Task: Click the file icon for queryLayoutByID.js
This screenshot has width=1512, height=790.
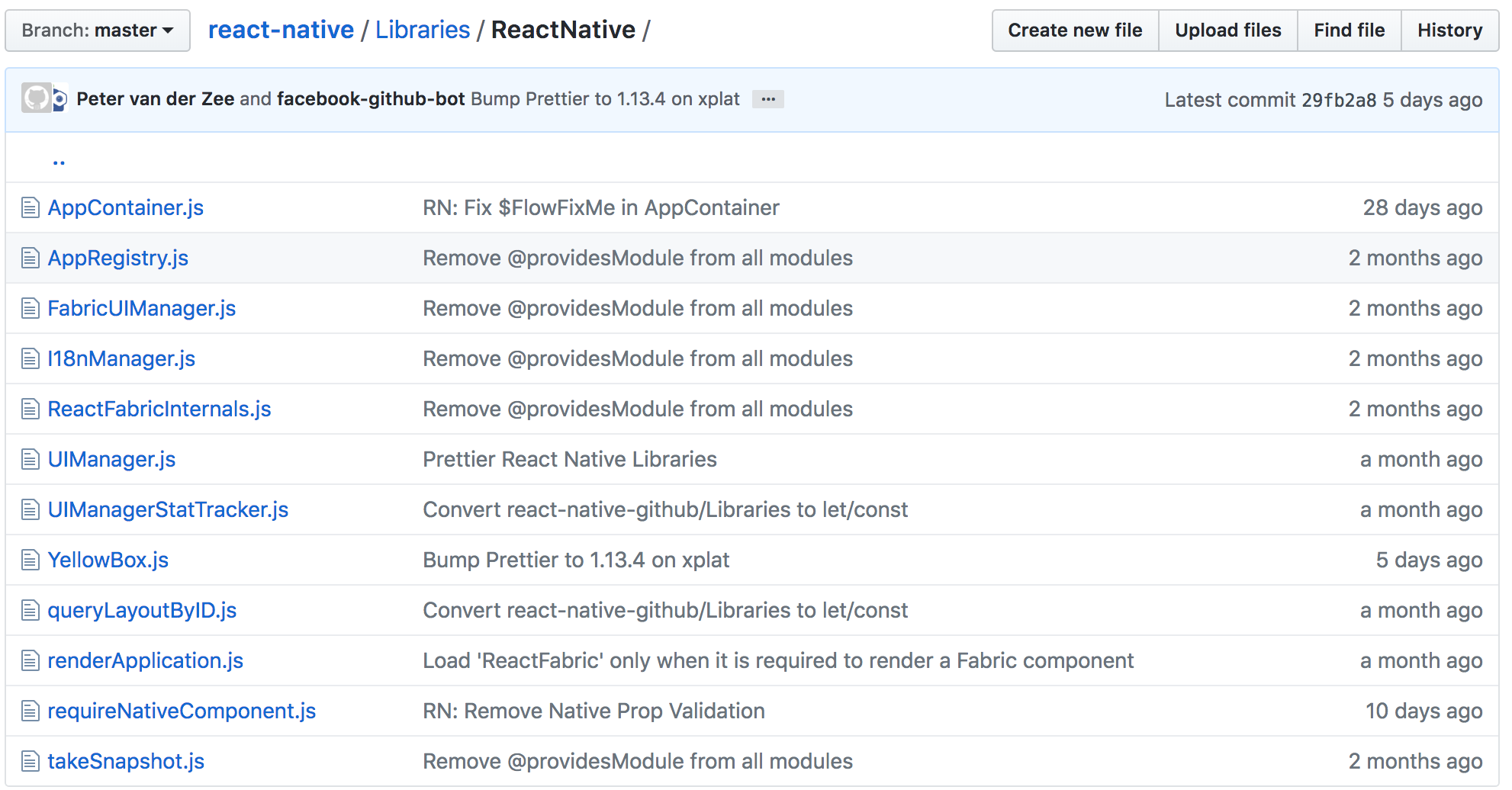Action: [31, 610]
